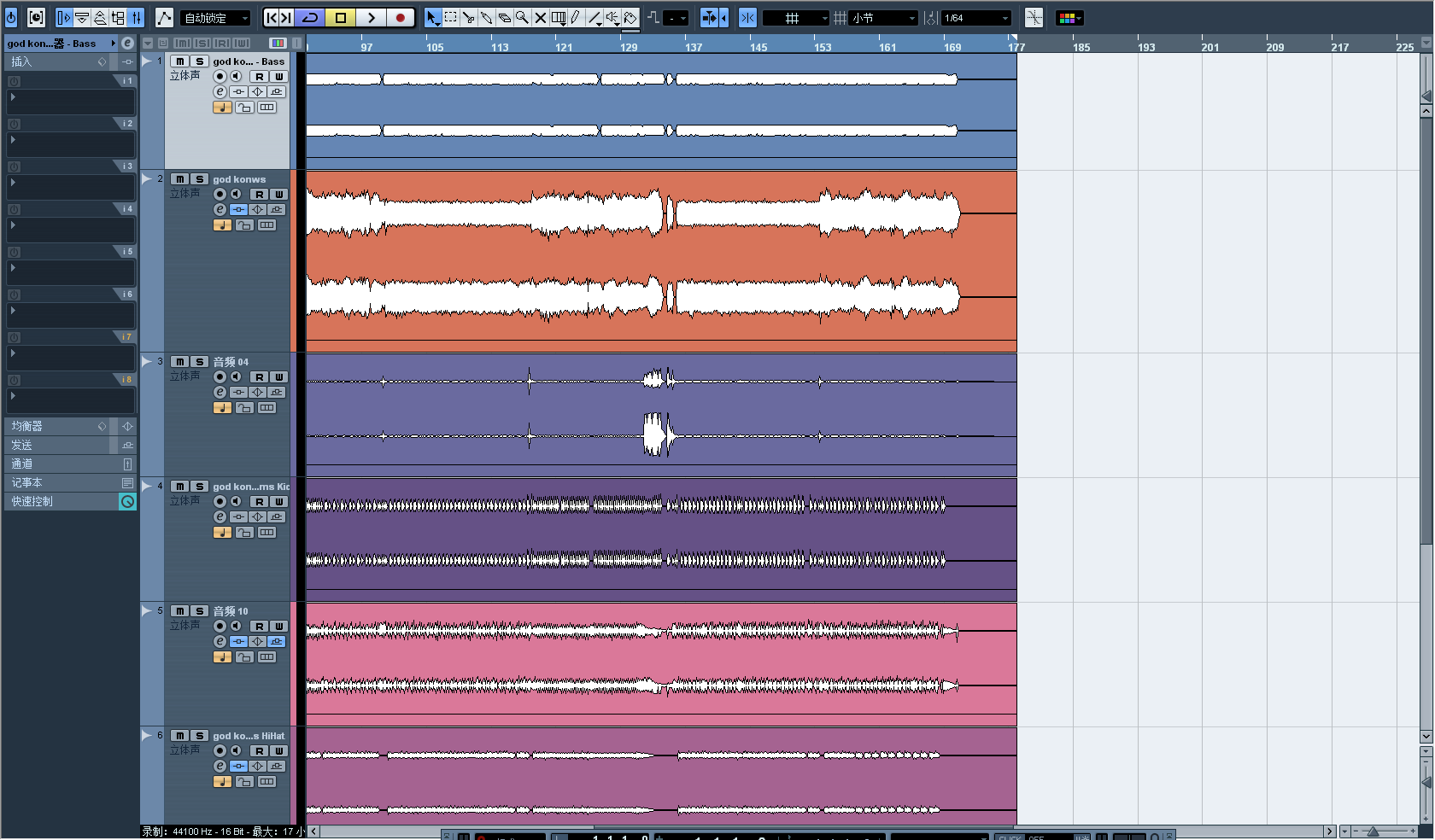Record-enable track 3 音频 04

point(220,376)
